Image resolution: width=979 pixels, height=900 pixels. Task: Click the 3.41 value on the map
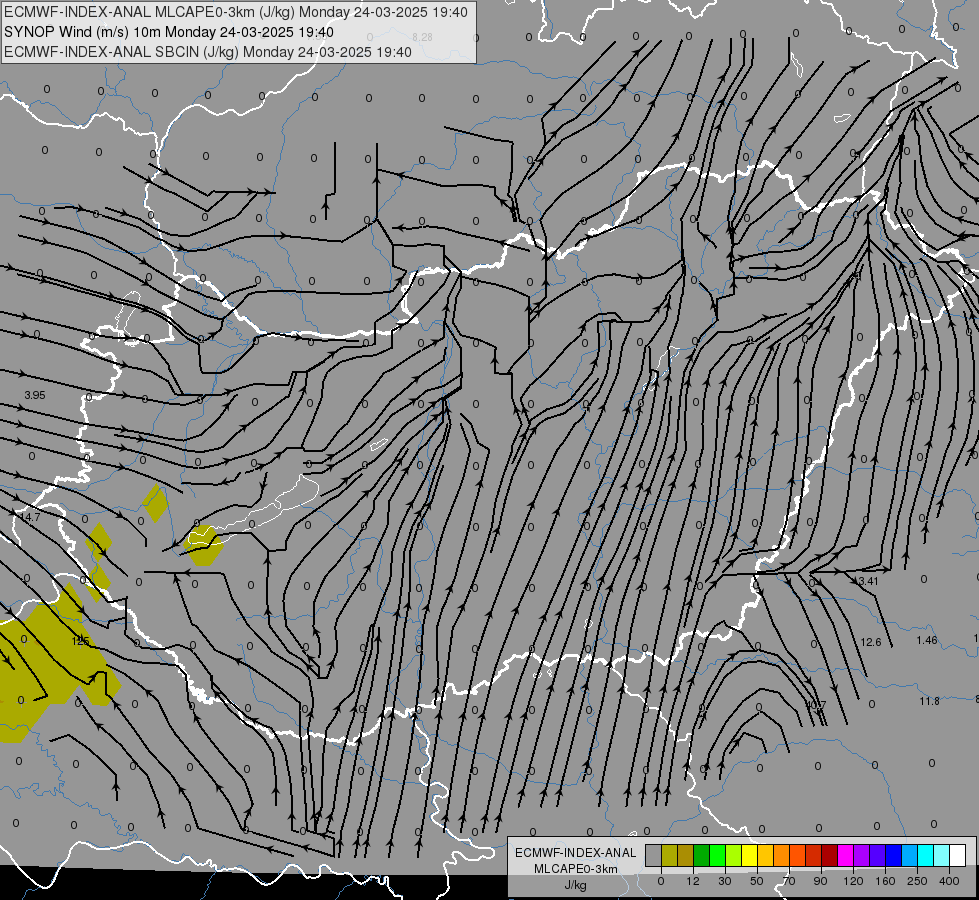point(868,581)
